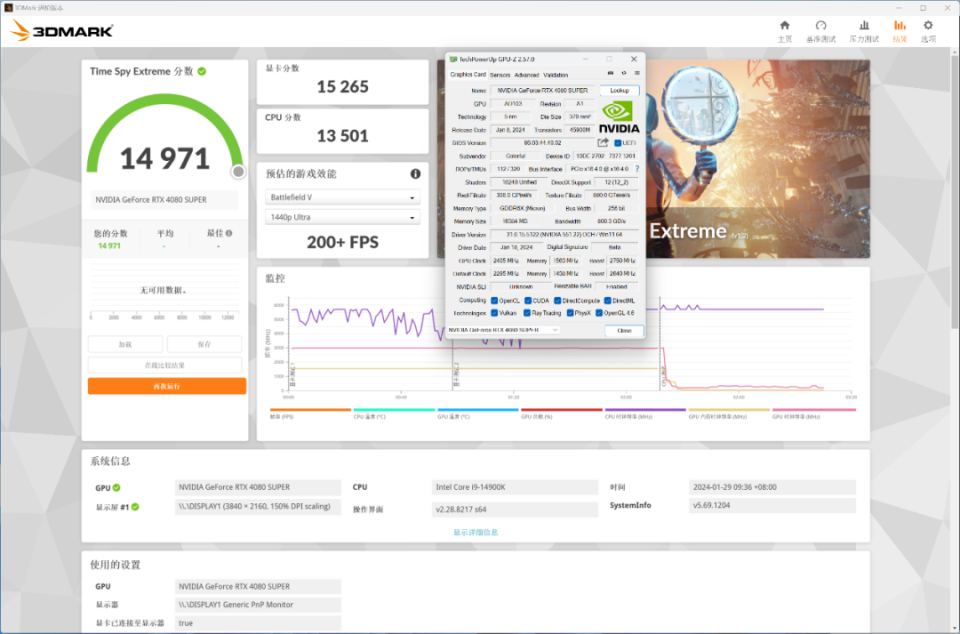Image resolution: width=960 pixels, height=634 pixels.
Task: Click the Intel Core i9-14900K CPU field
Action: pyautogui.click(x=515, y=487)
